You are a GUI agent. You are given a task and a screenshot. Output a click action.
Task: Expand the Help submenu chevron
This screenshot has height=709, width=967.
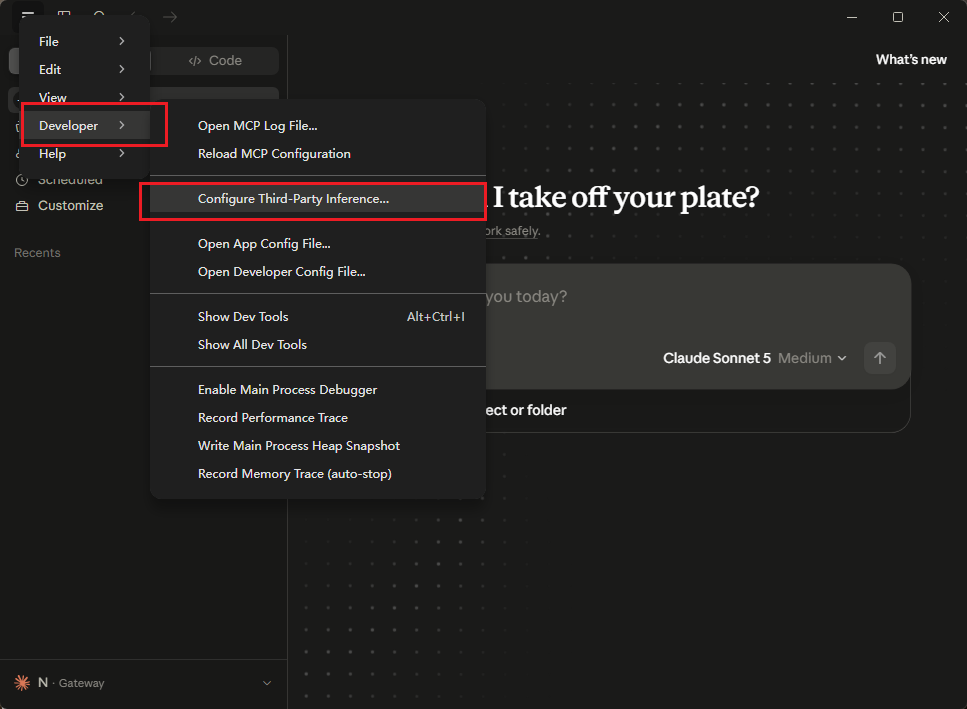pos(122,154)
